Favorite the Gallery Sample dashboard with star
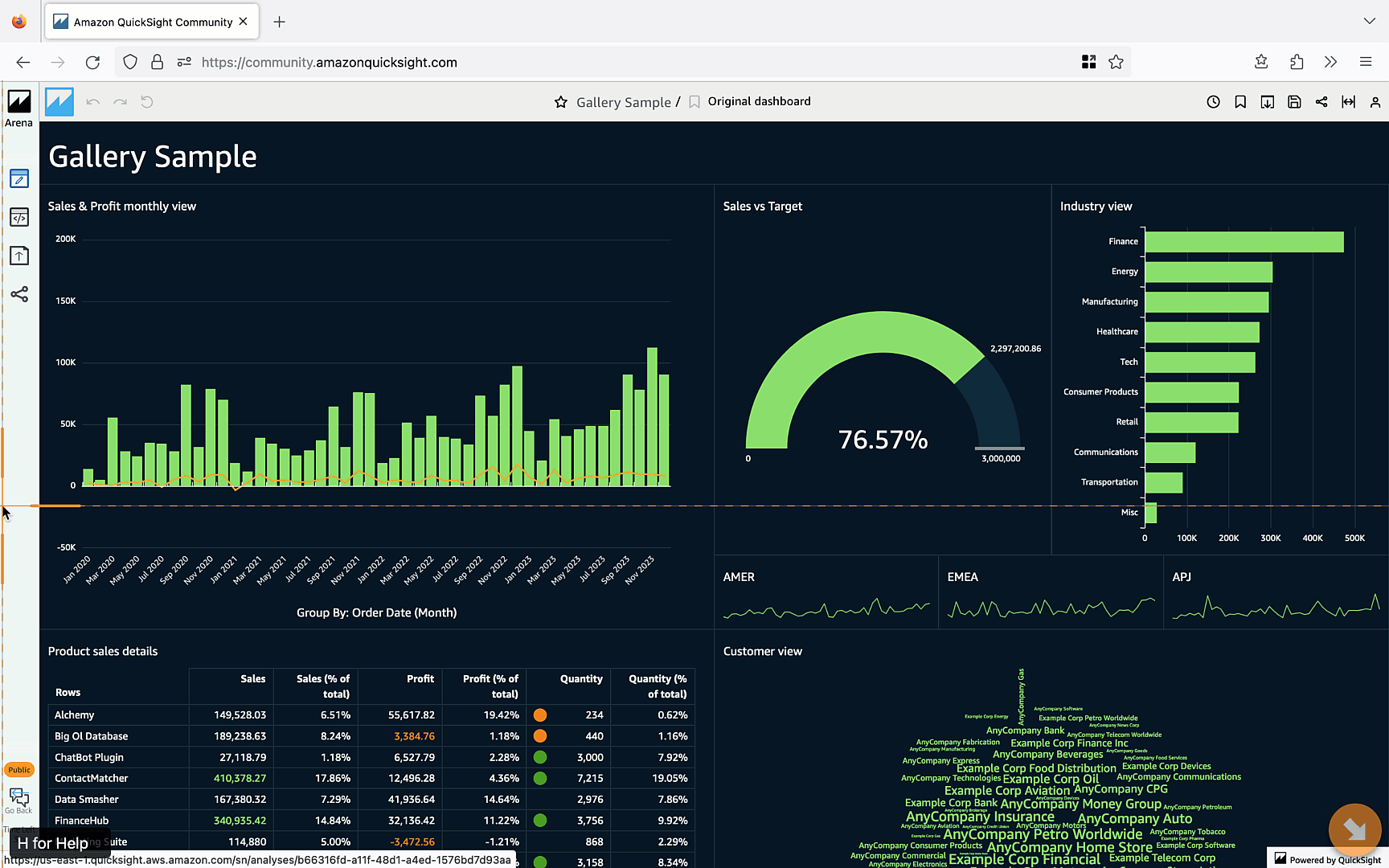 pos(561,102)
